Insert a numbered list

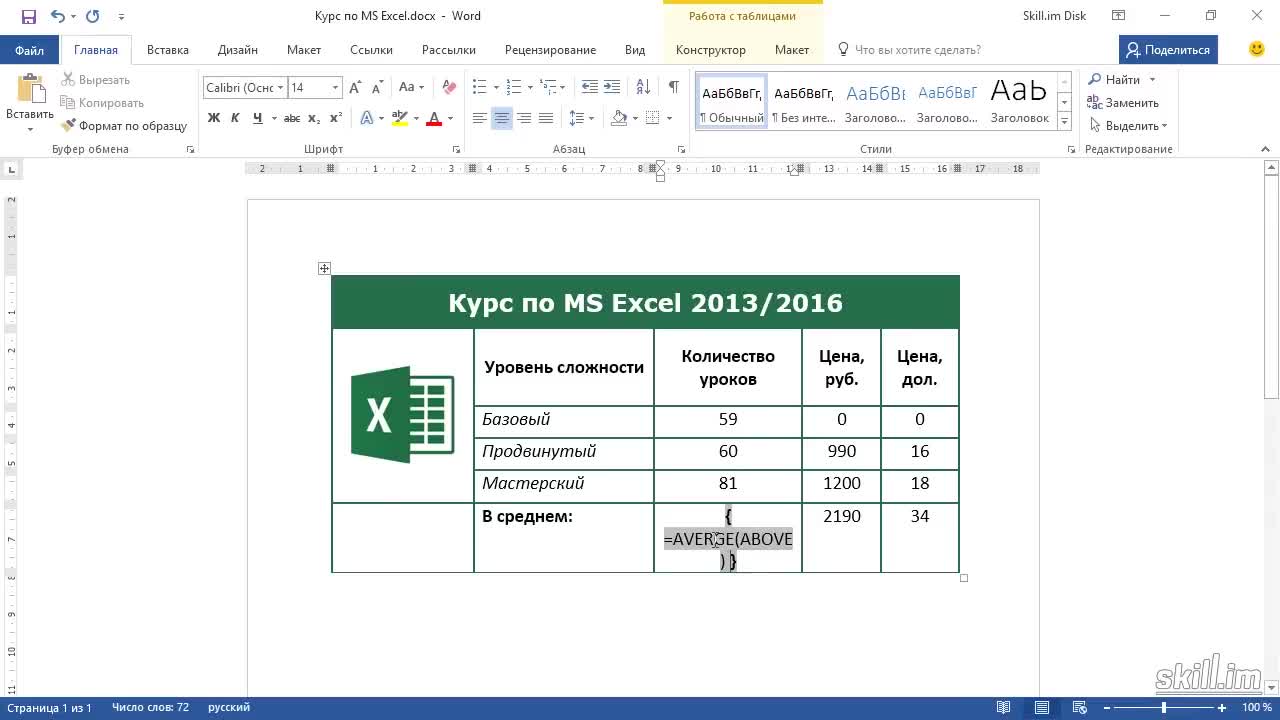[514, 88]
